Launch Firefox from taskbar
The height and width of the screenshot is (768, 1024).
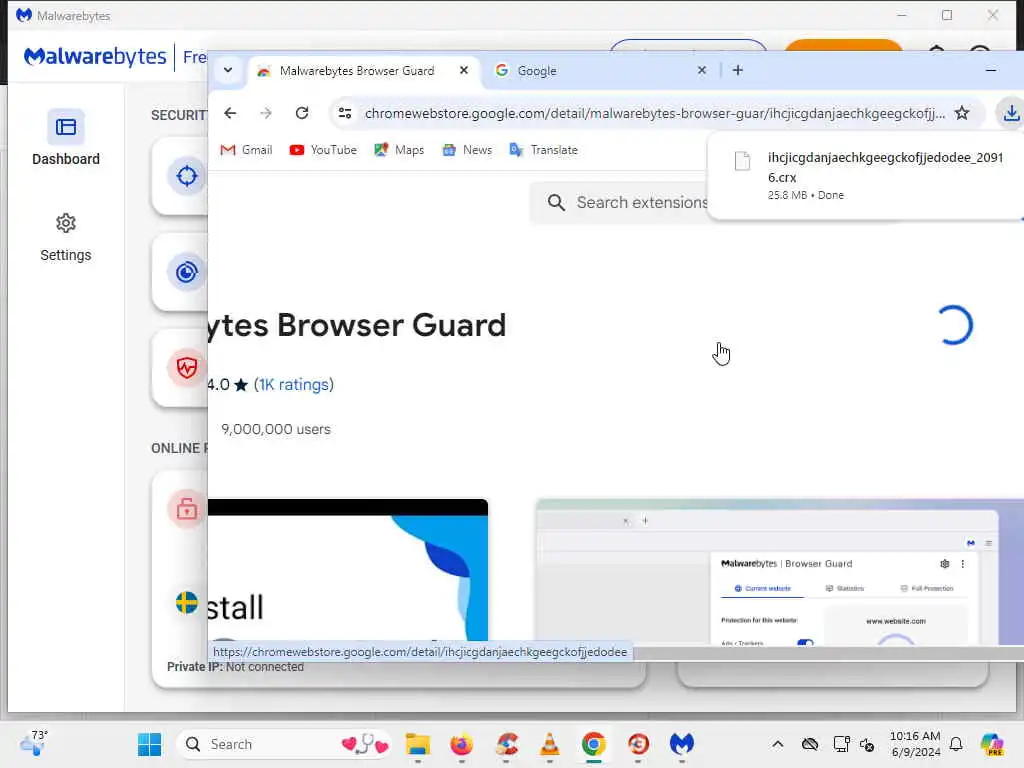pos(461,744)
